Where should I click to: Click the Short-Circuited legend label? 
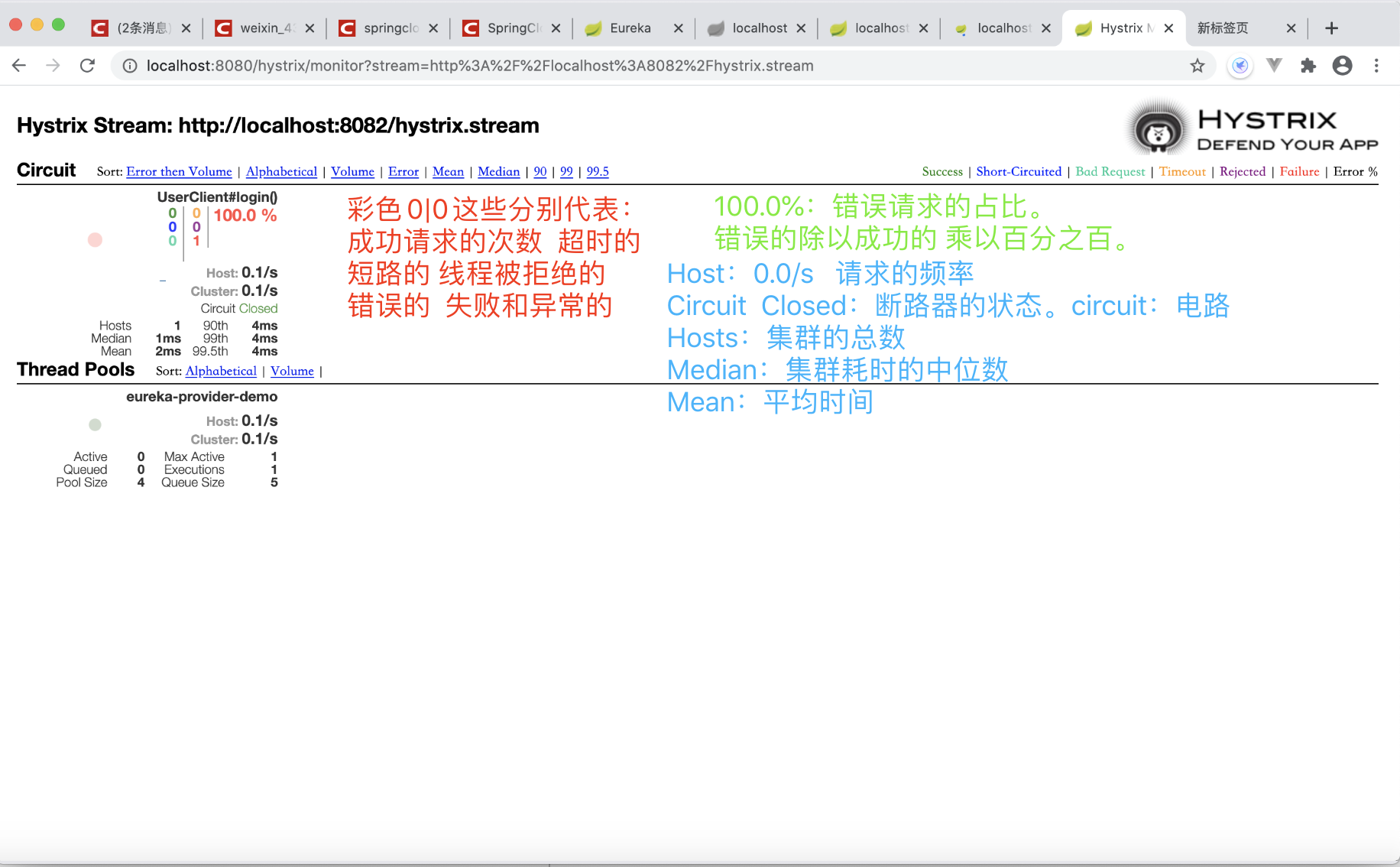[x=1019, y=172]
